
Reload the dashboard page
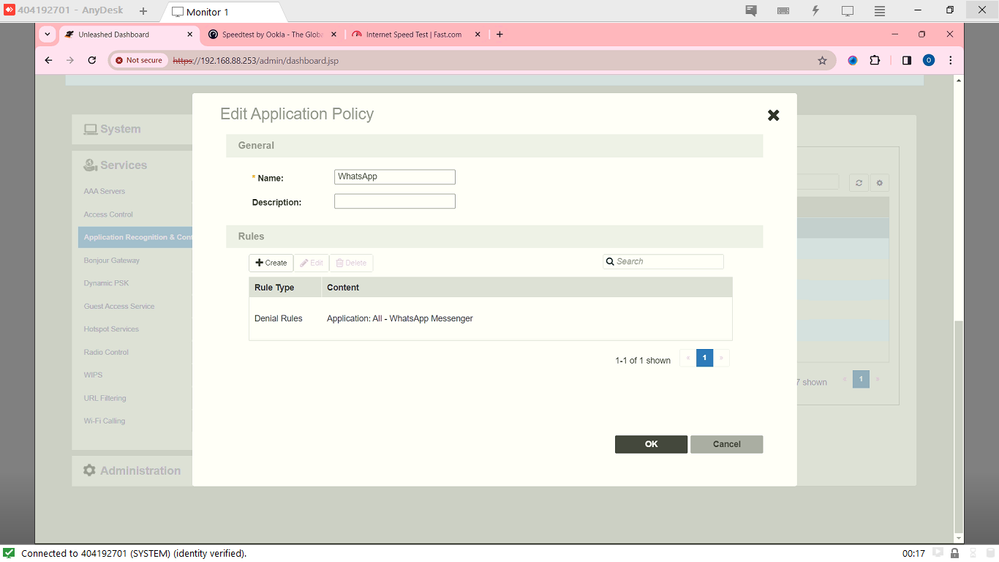(x=92, y=60)
